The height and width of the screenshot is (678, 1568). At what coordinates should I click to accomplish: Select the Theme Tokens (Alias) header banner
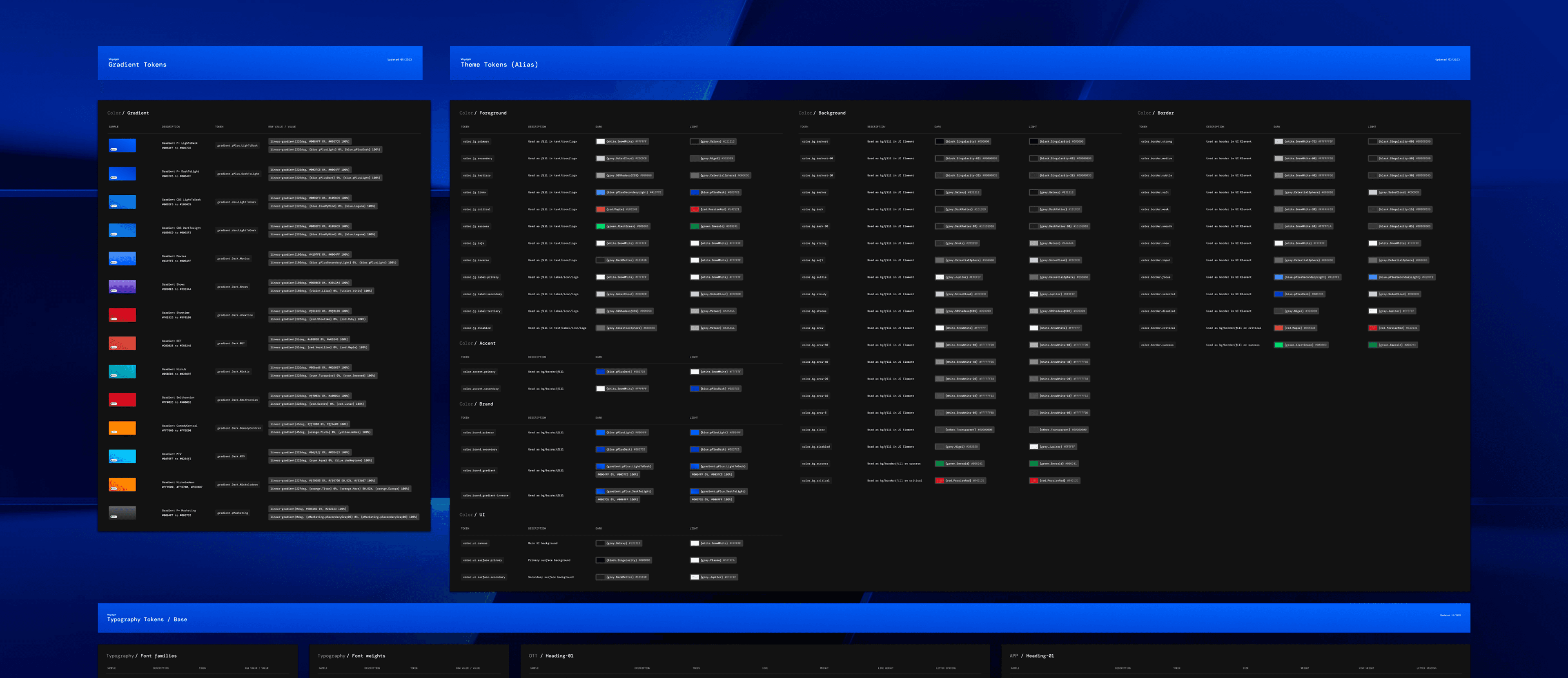pyautogui.click(x=959, y=62)
